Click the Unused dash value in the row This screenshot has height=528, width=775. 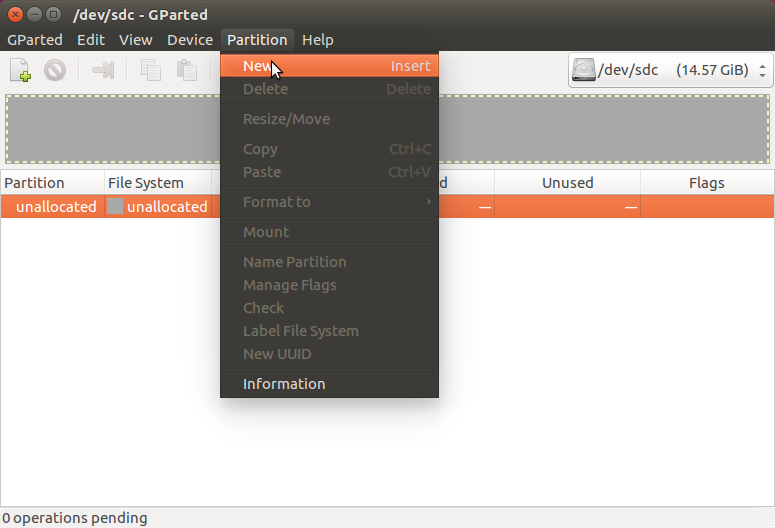tap(631, 208)
